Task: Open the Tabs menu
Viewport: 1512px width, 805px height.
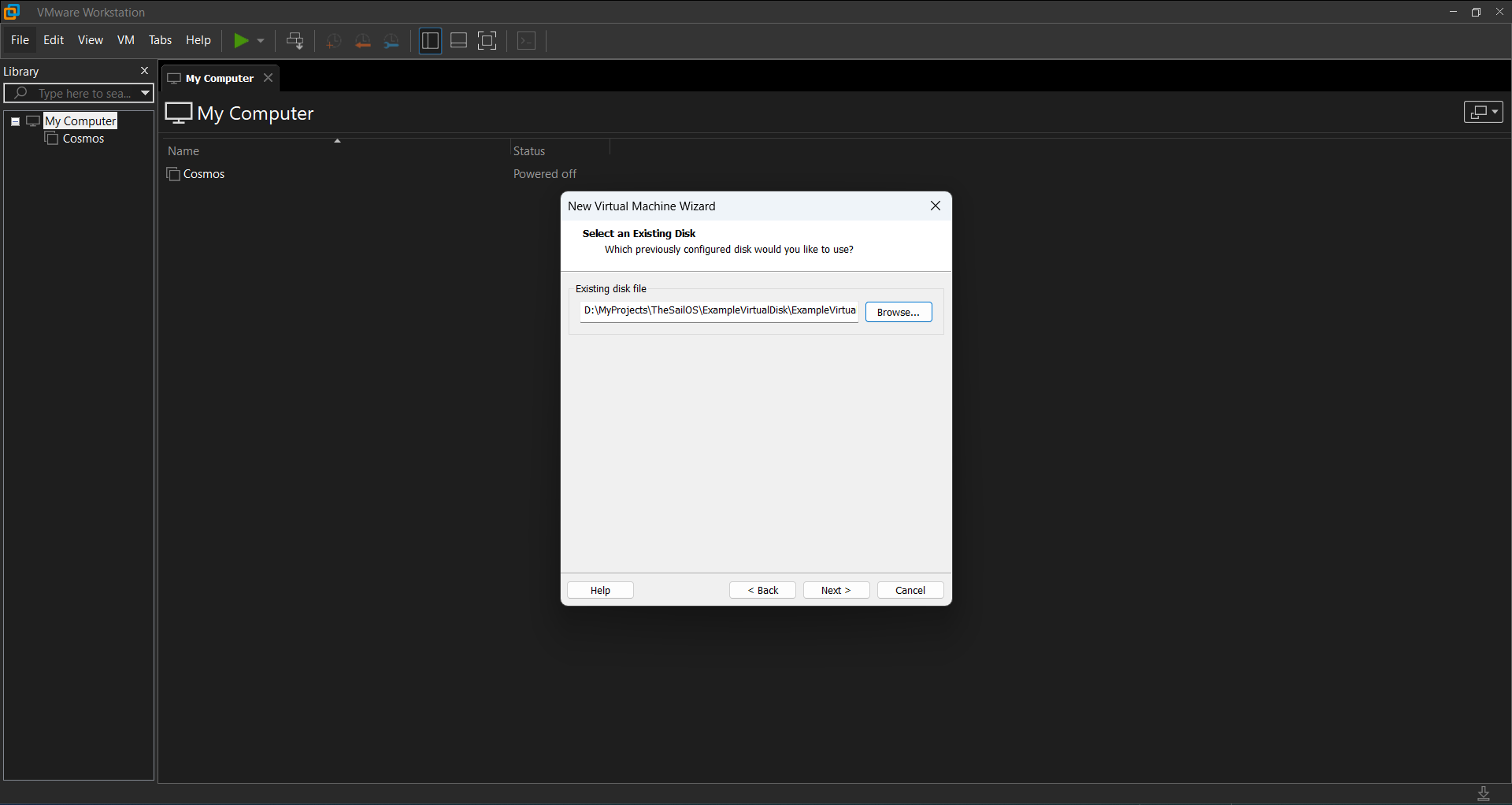Action: (161, 40)
